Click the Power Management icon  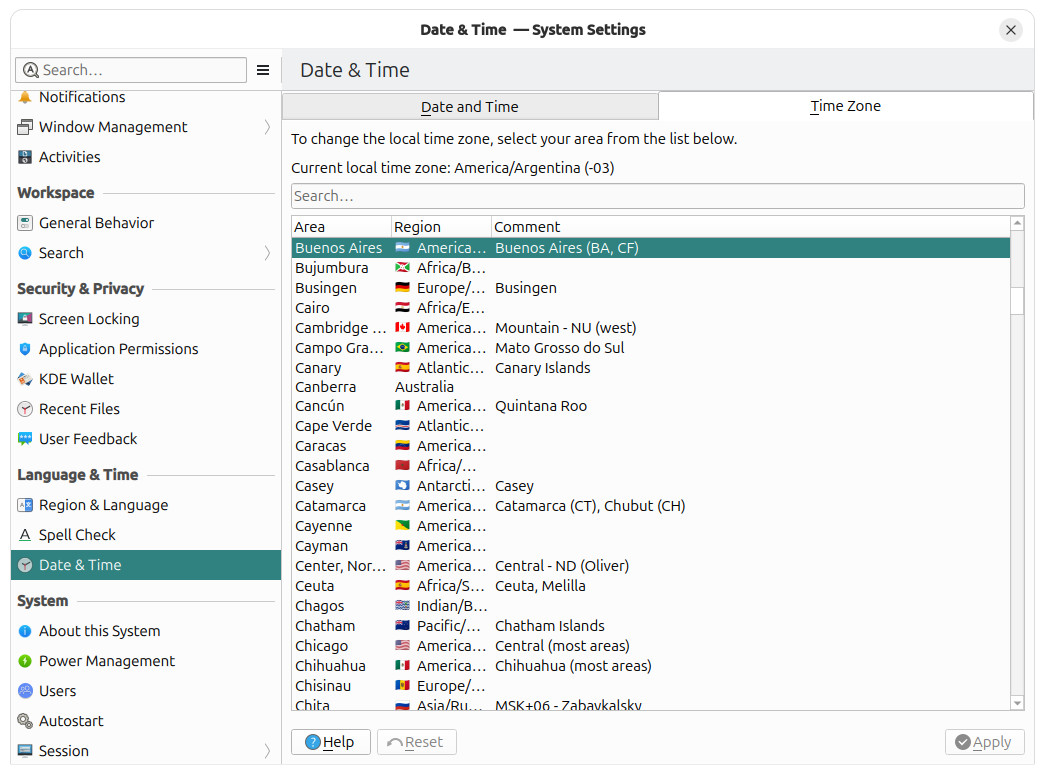[25, 660]
